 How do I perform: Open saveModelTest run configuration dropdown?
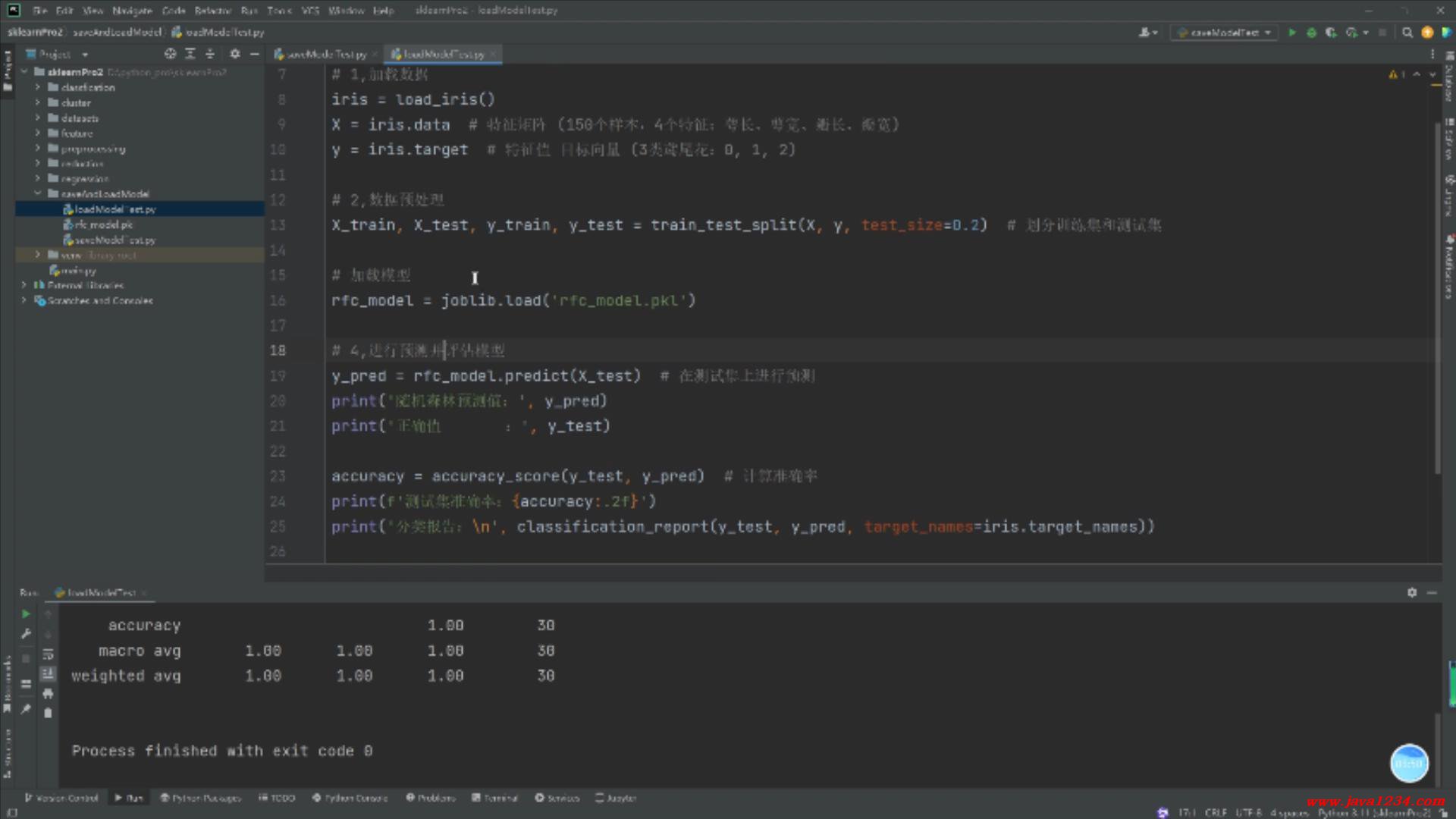pos(1224,33)
